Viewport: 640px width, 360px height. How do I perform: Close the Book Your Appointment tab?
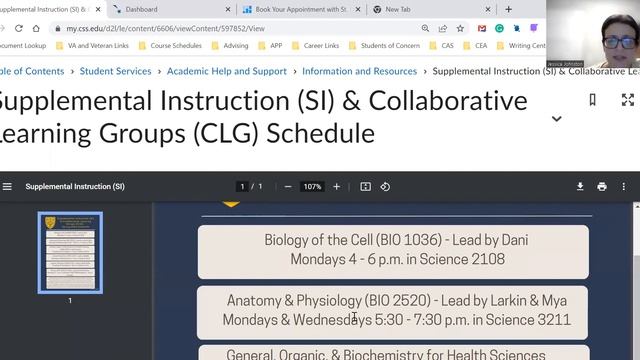[358, 9]
